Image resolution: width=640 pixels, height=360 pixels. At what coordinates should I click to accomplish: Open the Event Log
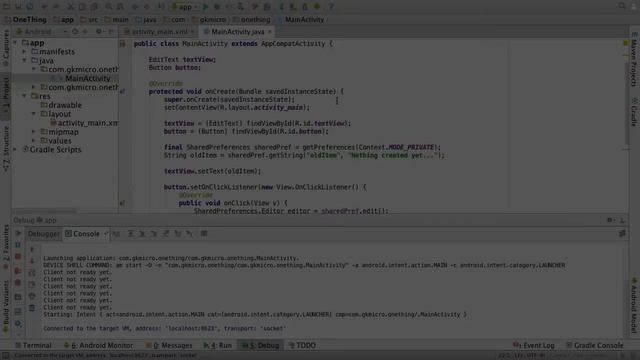pos(534,345)
